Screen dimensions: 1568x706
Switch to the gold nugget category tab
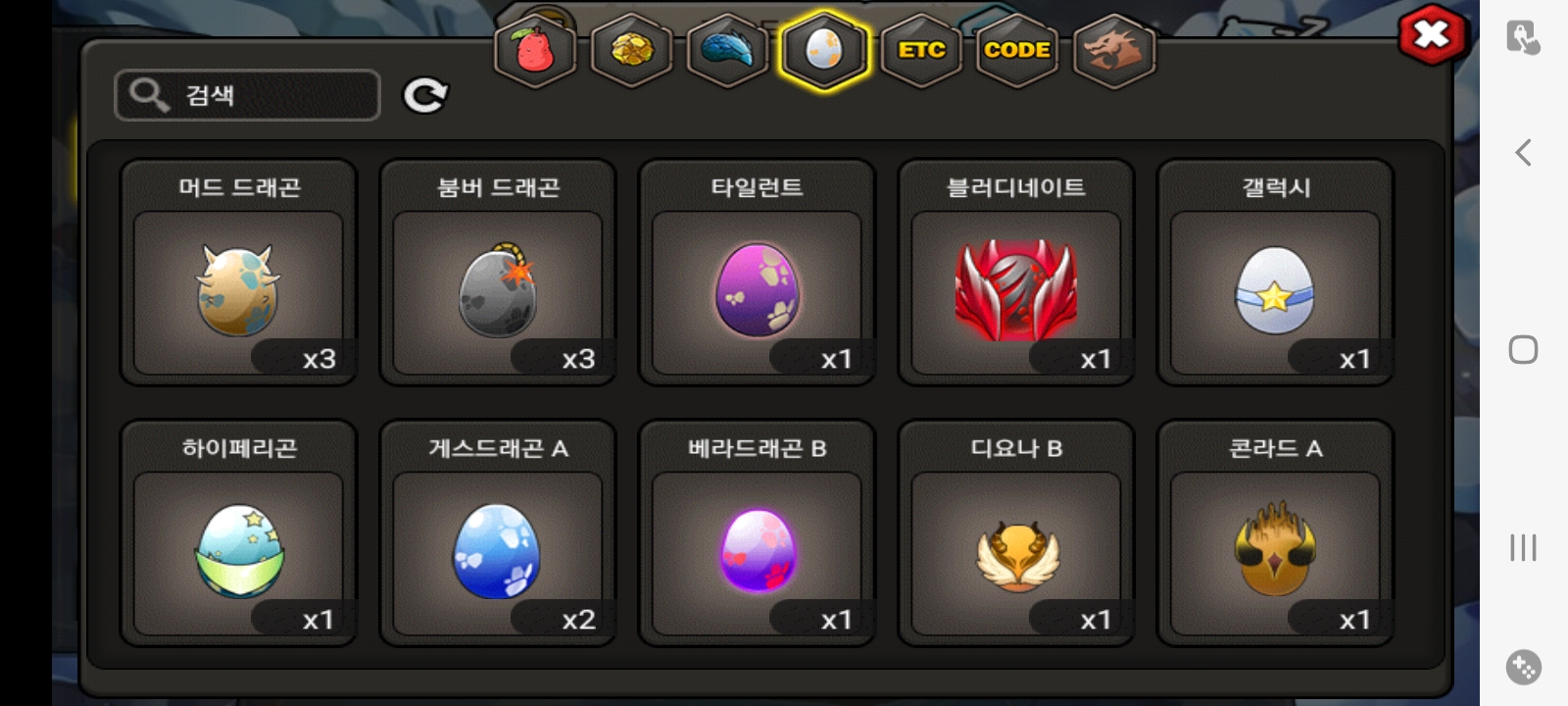point(632,49)
